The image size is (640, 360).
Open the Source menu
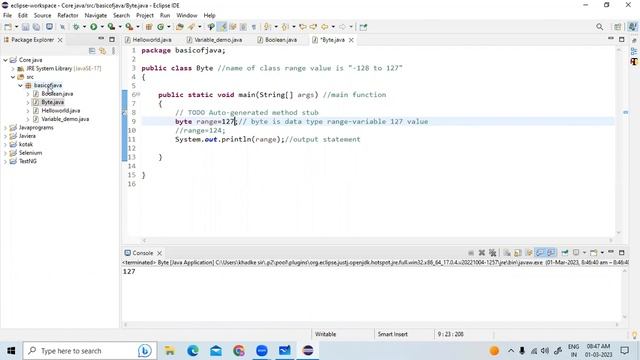tap(42, 15)
